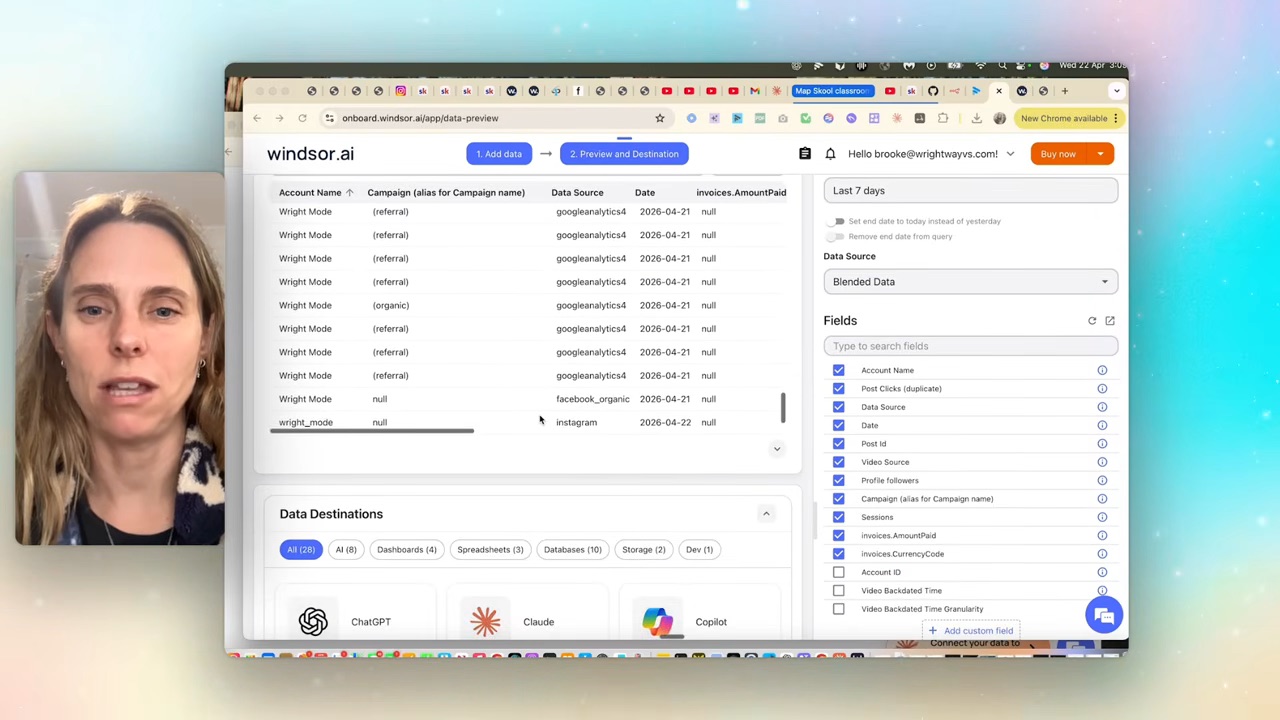The width and height of the screenshot is (1280, 720).
Task: Open Chrome downloads icon
Action: 977,118
